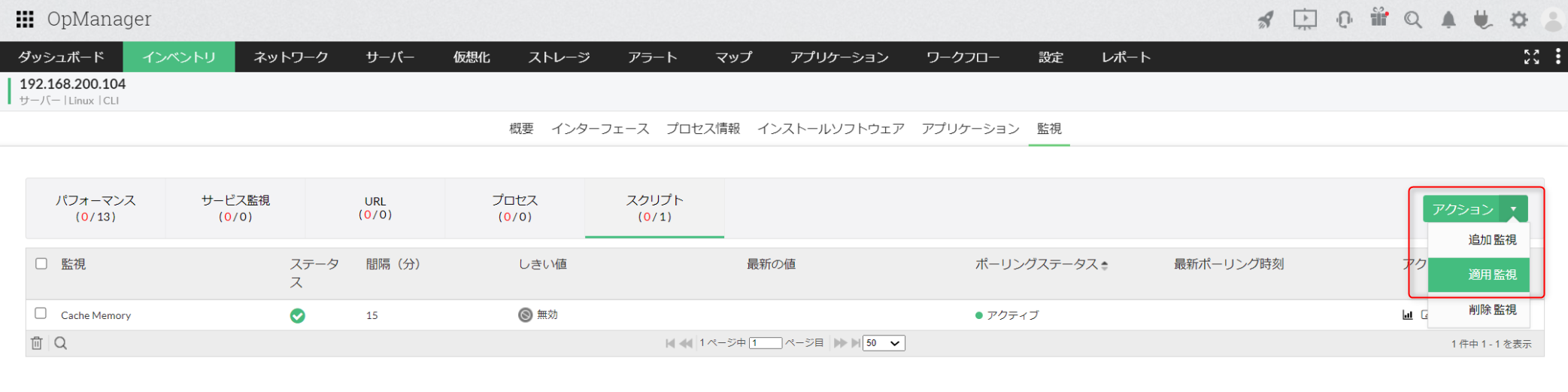The image size is (1568, 392).
Task: Click the interval value 15
Action: pos(372,315)
